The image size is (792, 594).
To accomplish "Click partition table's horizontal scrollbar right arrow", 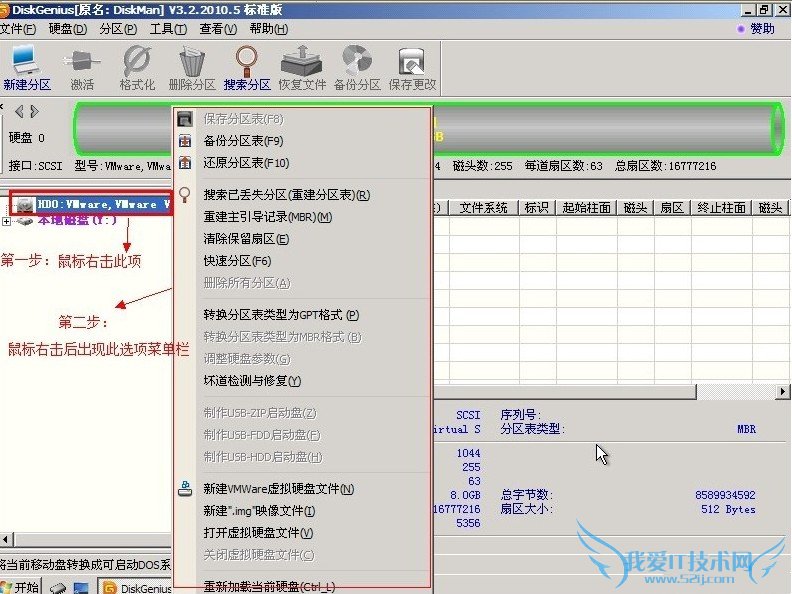I will (x=783, y=391).
